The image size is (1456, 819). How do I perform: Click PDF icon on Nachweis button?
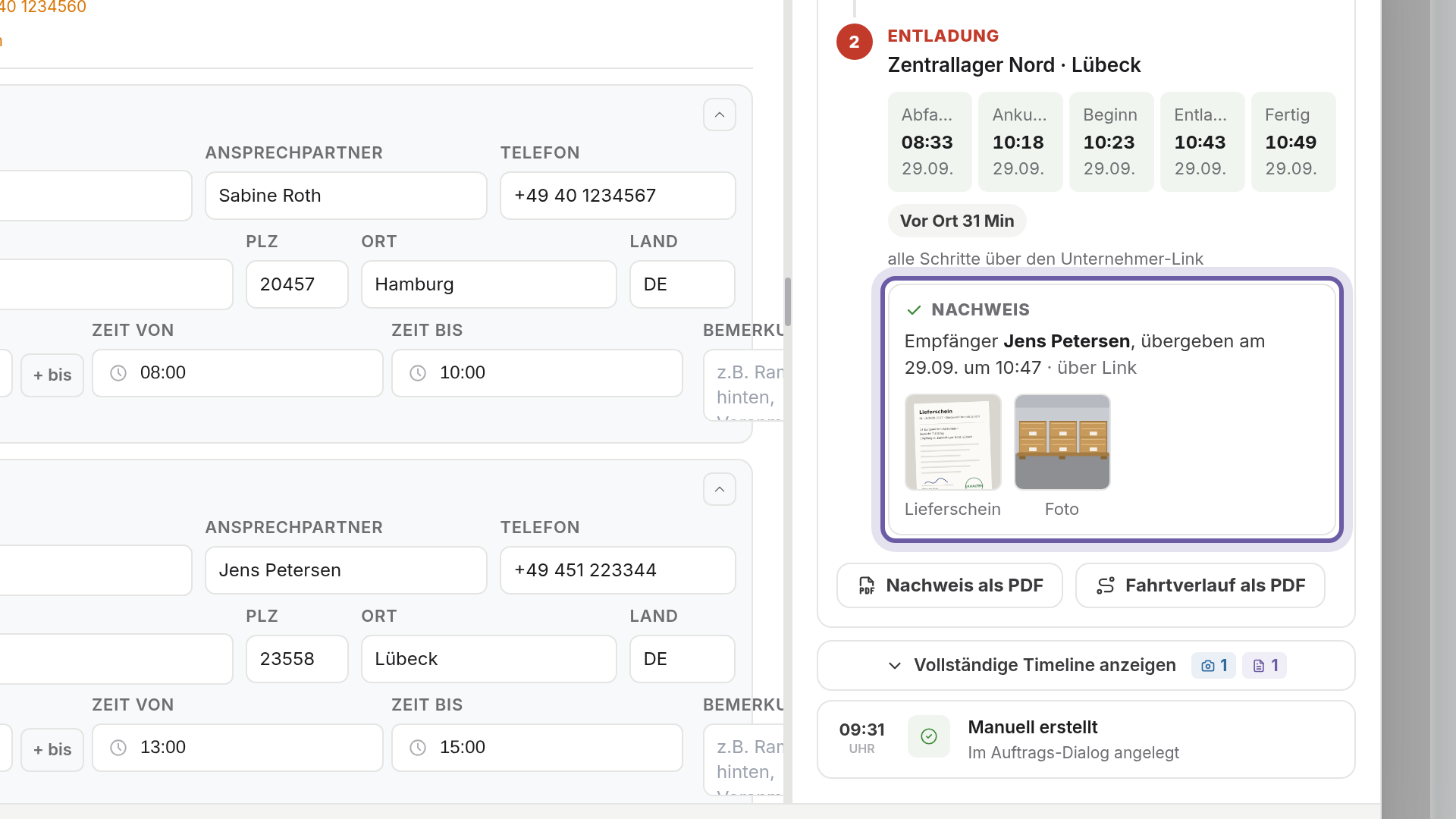867,585
